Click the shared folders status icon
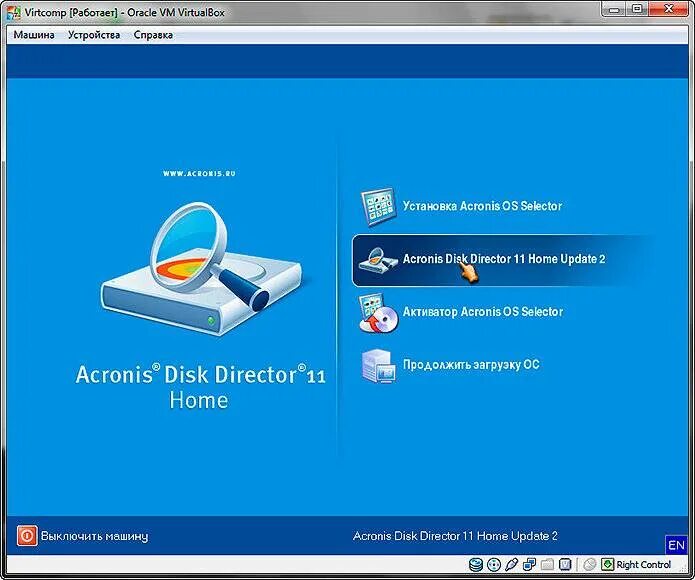 (x=547, y=564)
